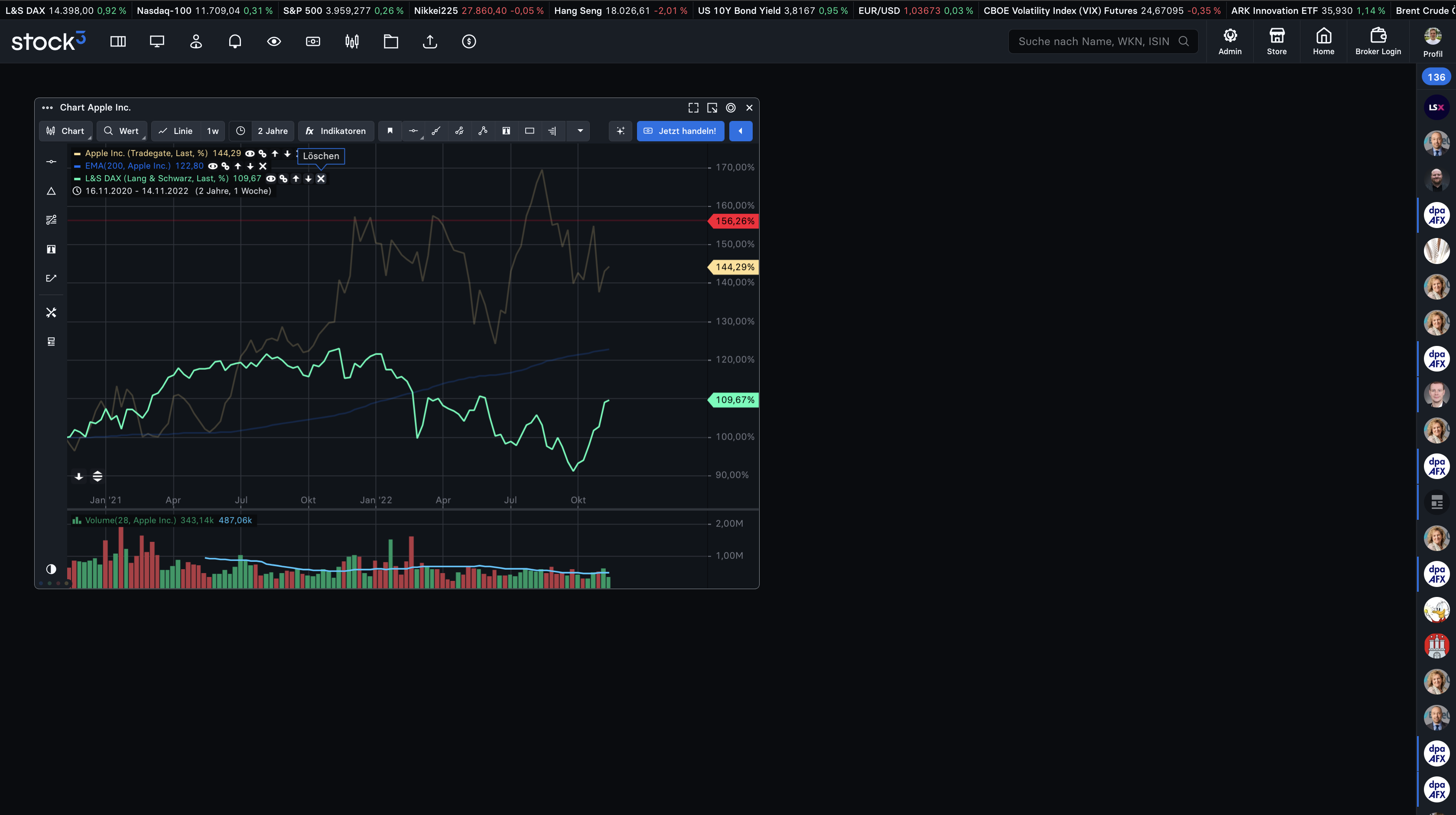Open the Wert search dropdown
Screen dimensions: 1456x815
[121, 130]
